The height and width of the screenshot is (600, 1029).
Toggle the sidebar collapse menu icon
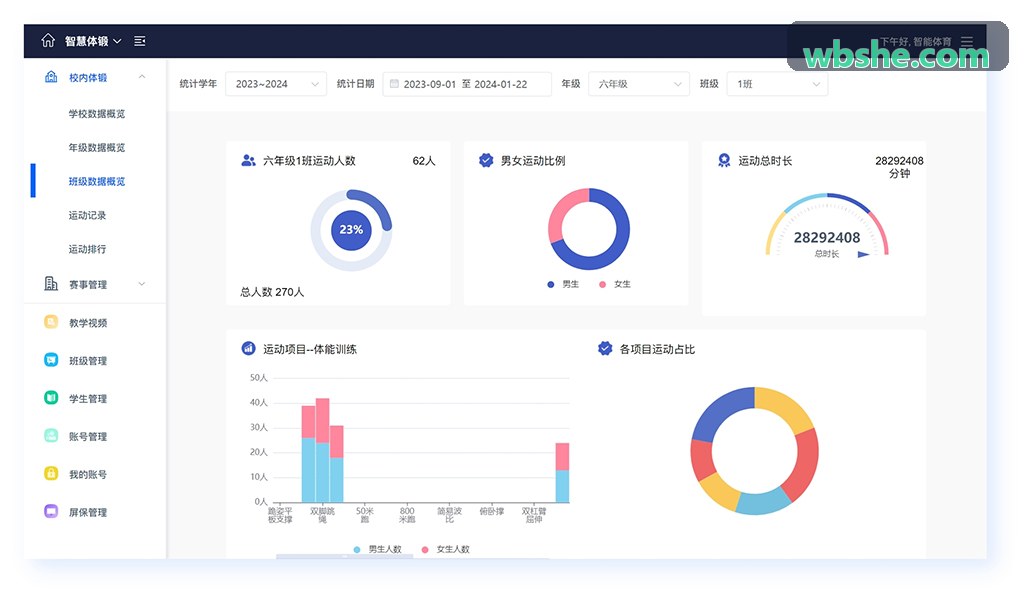pyautogui.click(x=140, y=41)
